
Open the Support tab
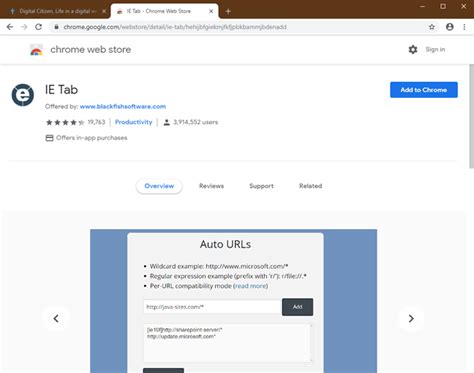tap(261, 186)
